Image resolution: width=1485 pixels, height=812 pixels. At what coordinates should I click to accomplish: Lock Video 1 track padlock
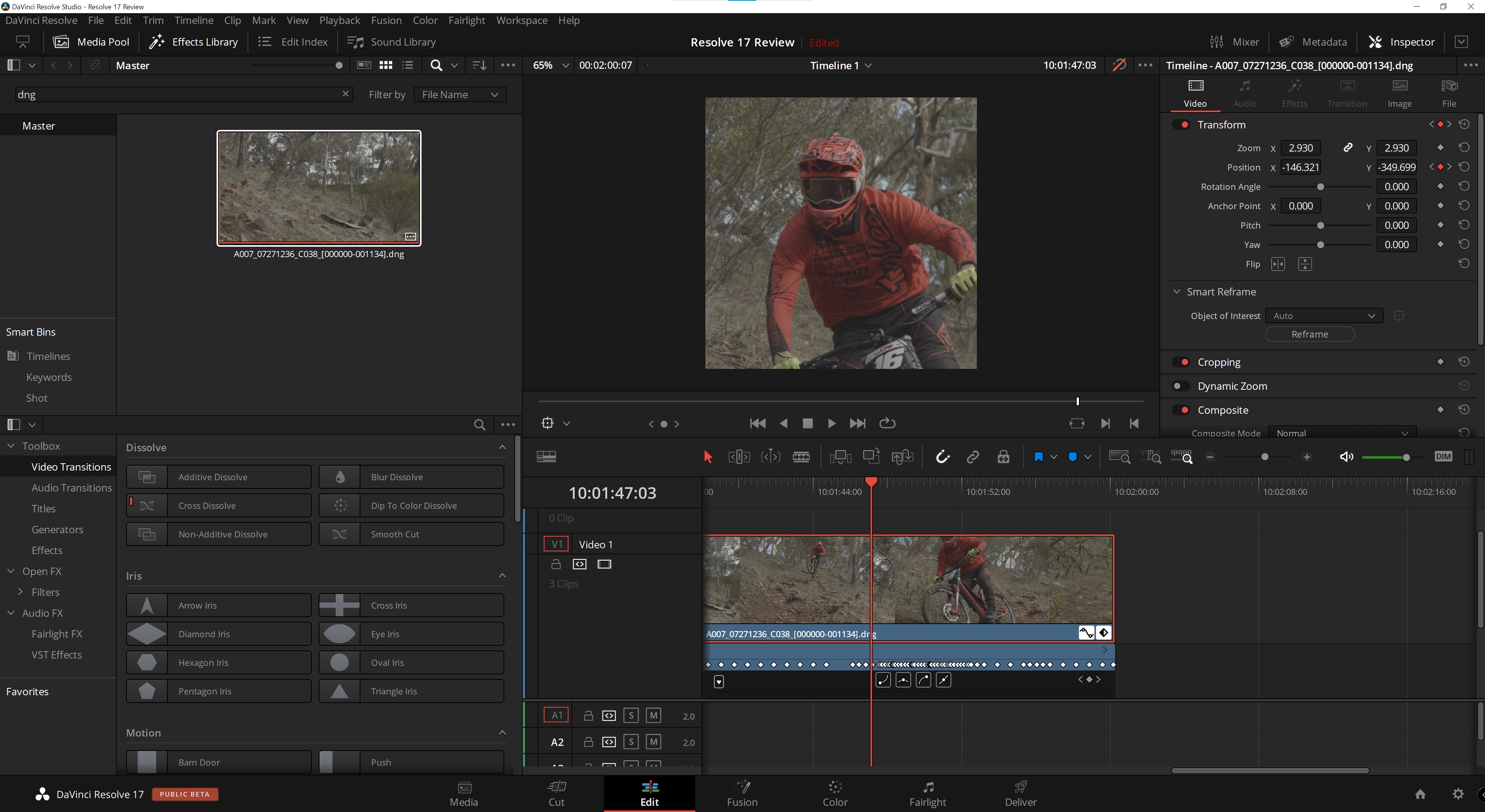(x=556, y=564)
